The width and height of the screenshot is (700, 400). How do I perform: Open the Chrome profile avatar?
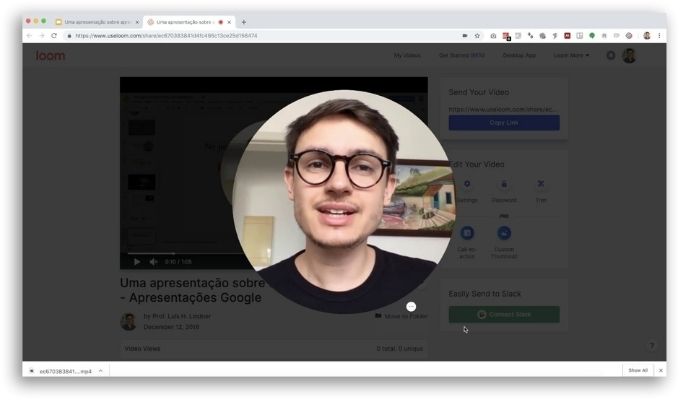pyautogui.click(x=647, y=36)
